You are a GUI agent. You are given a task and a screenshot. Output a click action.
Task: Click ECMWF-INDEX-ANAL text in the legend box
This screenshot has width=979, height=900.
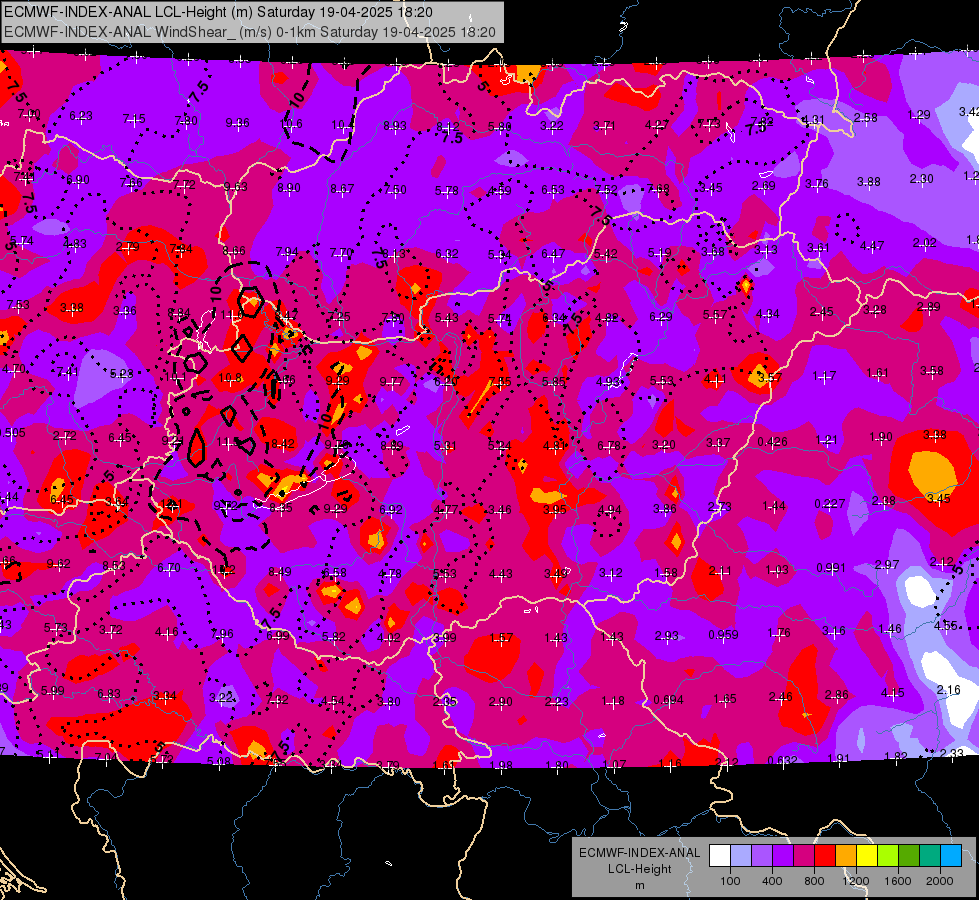pos(639,853)
